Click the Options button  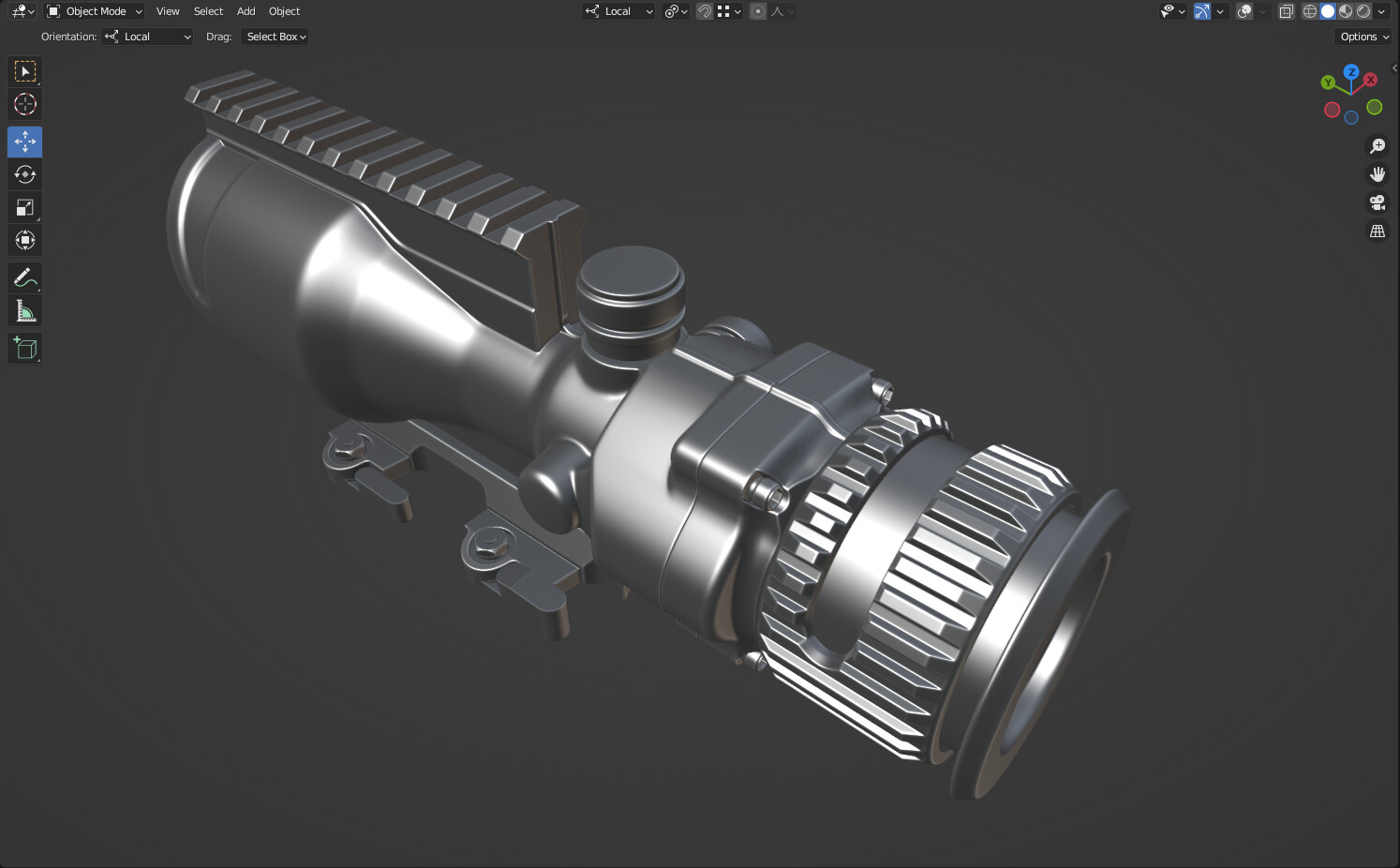coord(1362,37)
